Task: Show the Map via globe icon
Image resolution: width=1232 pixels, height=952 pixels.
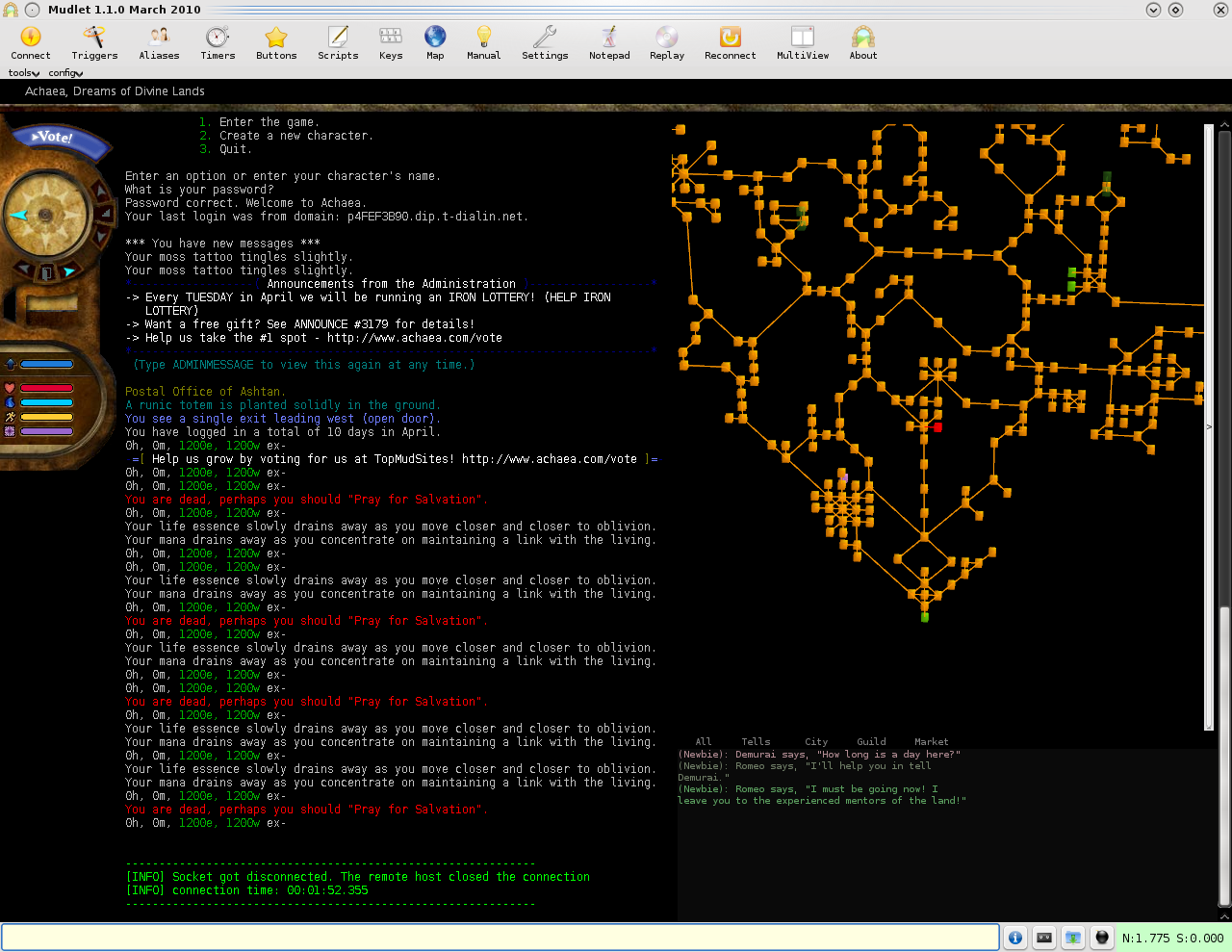Action: [x=435, y=42]
